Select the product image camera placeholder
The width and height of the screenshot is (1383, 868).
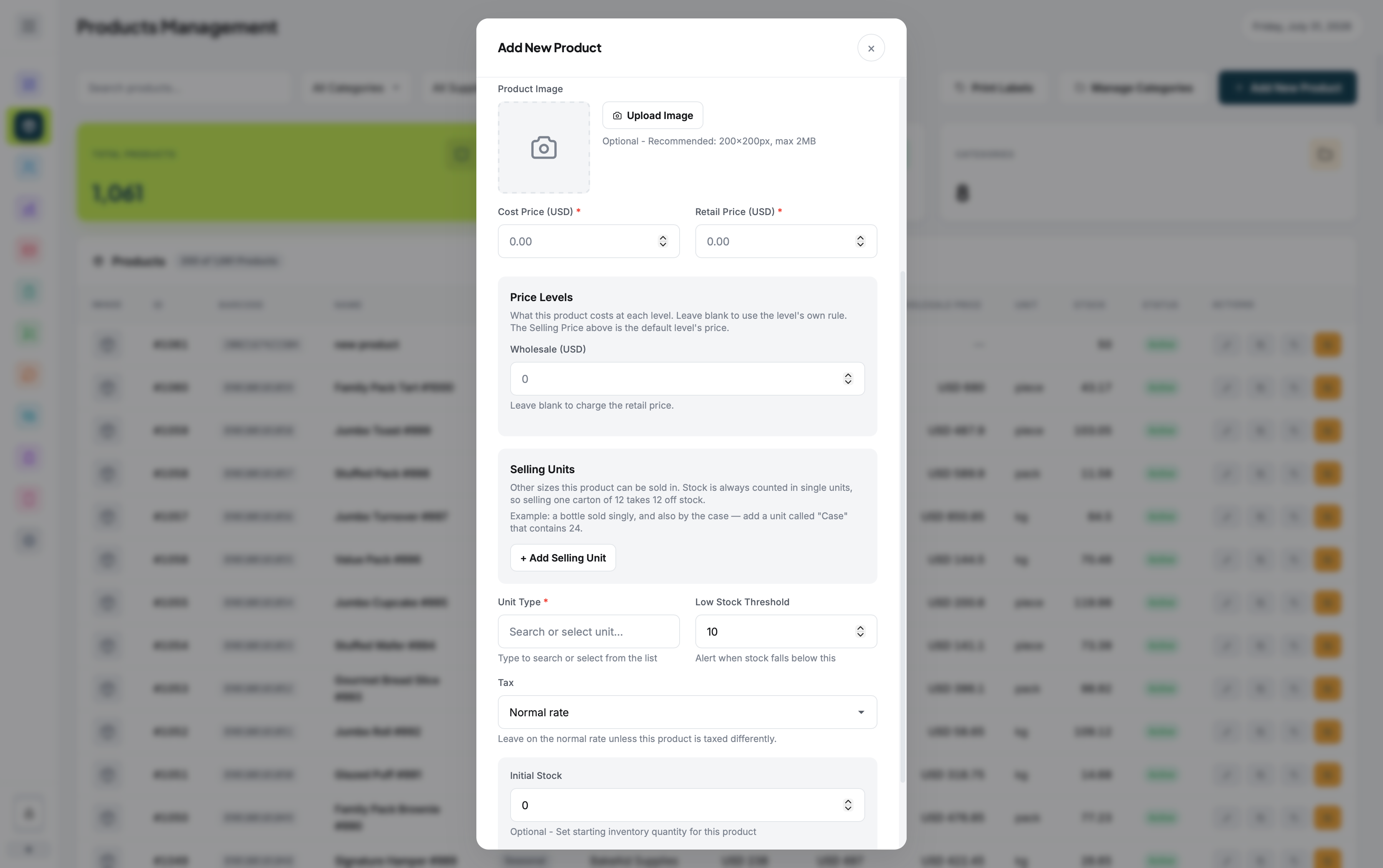point(544,147)
